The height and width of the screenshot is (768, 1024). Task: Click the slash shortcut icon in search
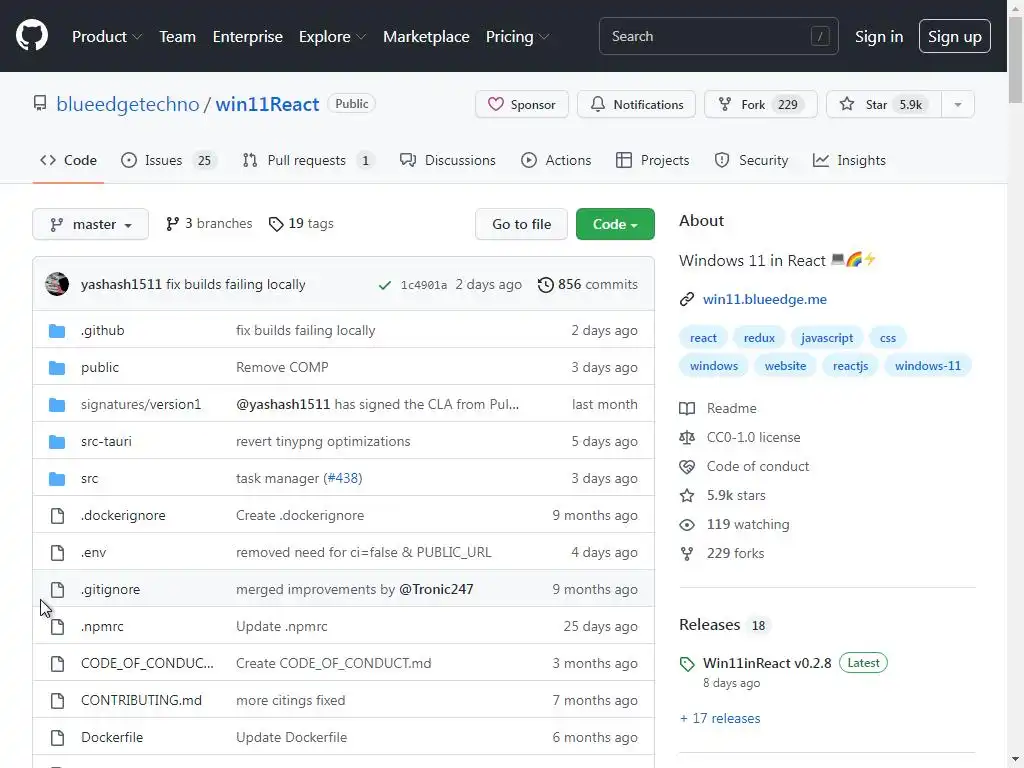[820, 37]
